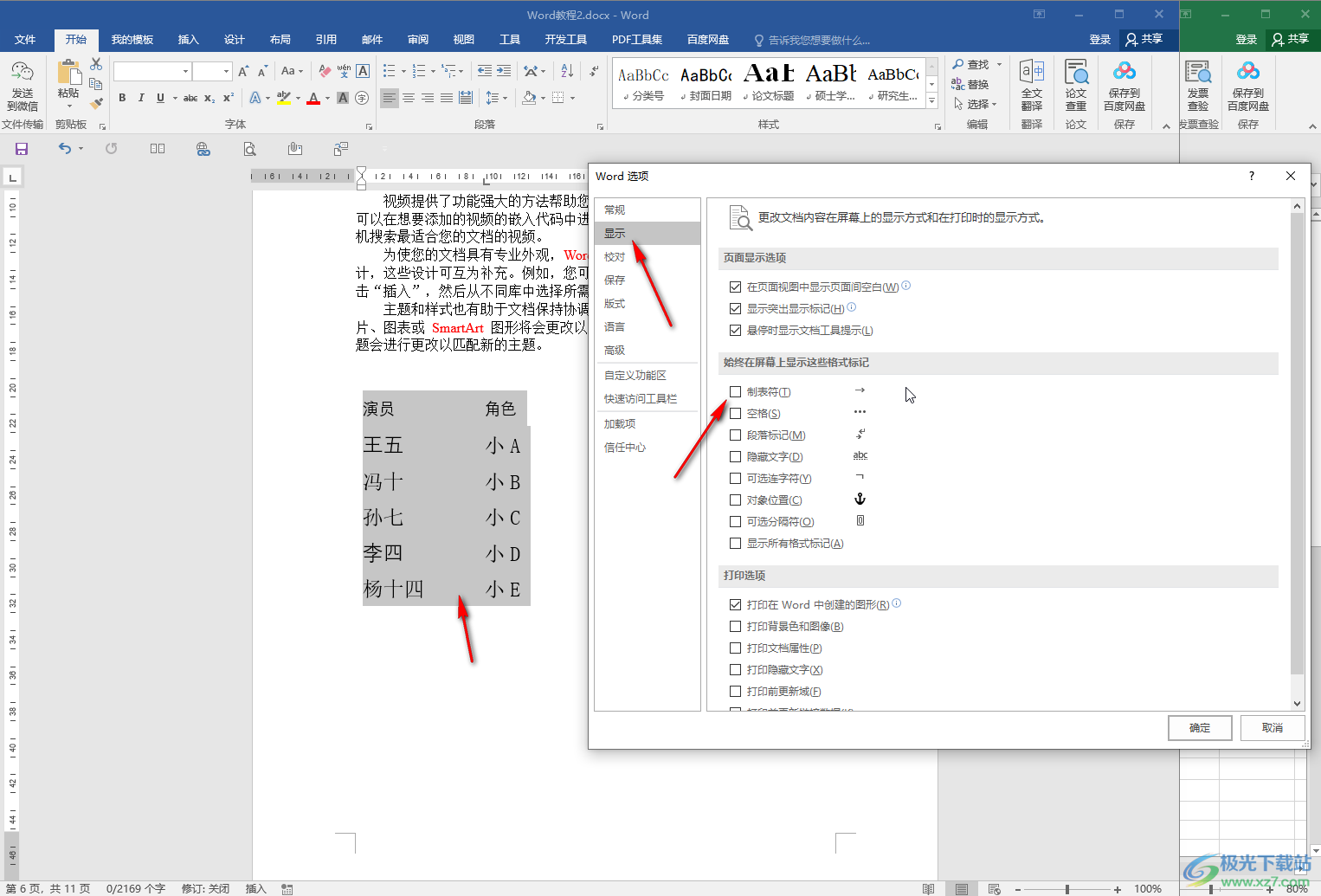Uncheck show highlighter marks option
This screenshot has height=896, width=1321.
pos(735,308)
